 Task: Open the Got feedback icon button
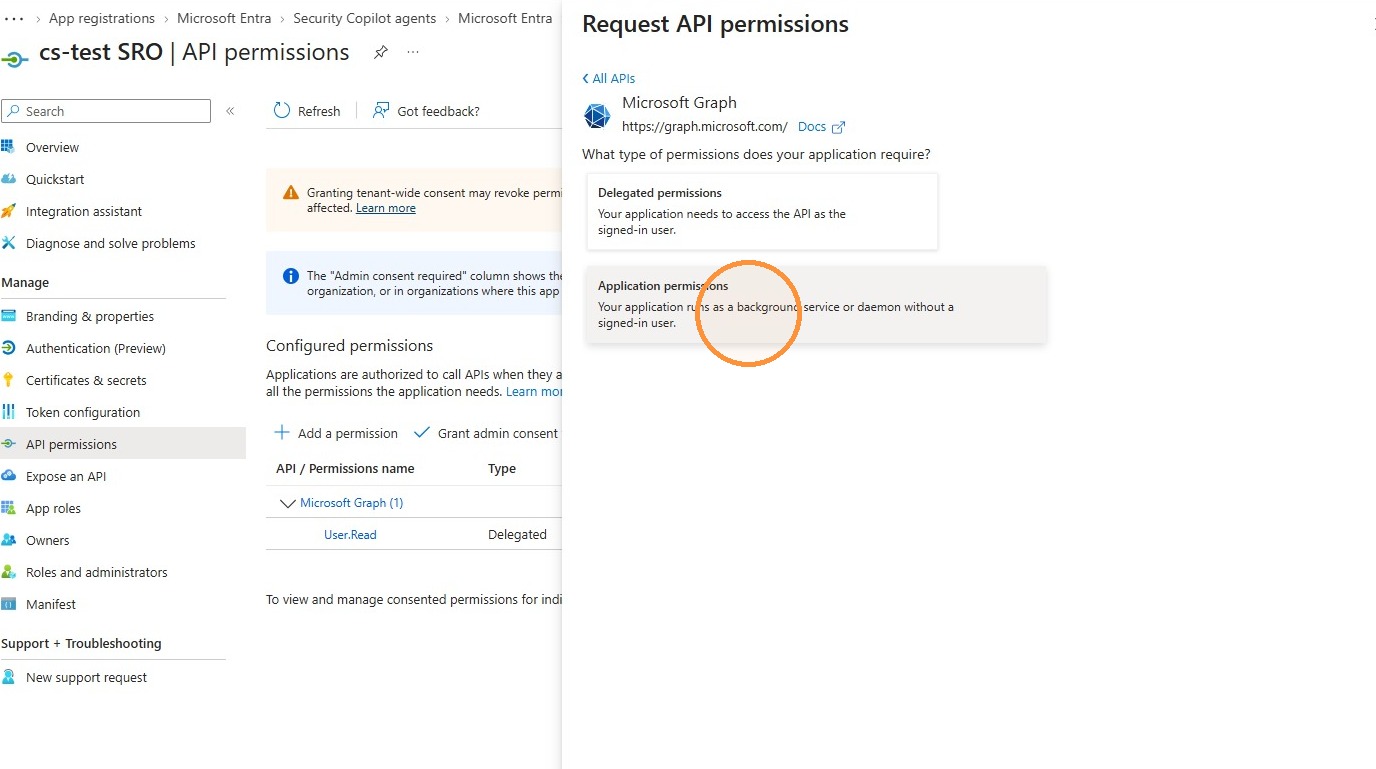(381, 111)
